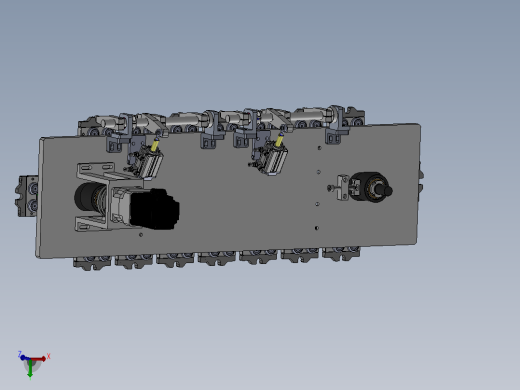Select the right yellow cylinder rod
The width and height of the screenshot is (520, 390).
pos(279,140)
